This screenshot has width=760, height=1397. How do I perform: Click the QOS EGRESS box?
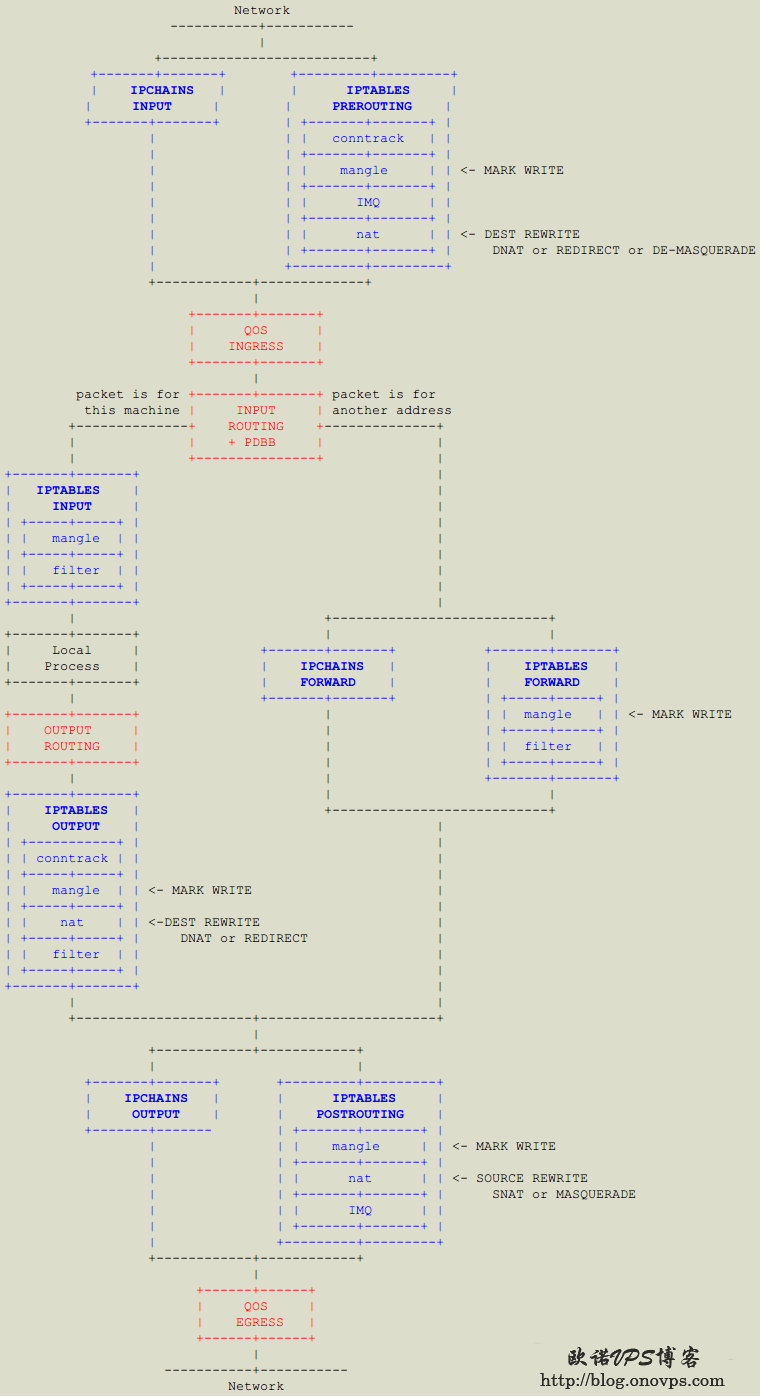point(256,1314)
